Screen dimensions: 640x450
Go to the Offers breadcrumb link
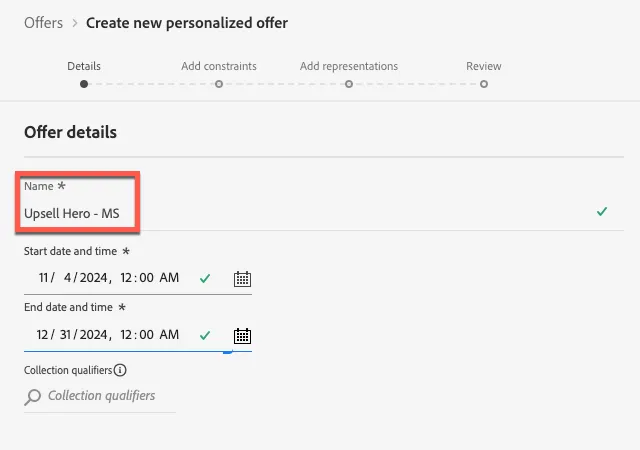tap(44, 23)
